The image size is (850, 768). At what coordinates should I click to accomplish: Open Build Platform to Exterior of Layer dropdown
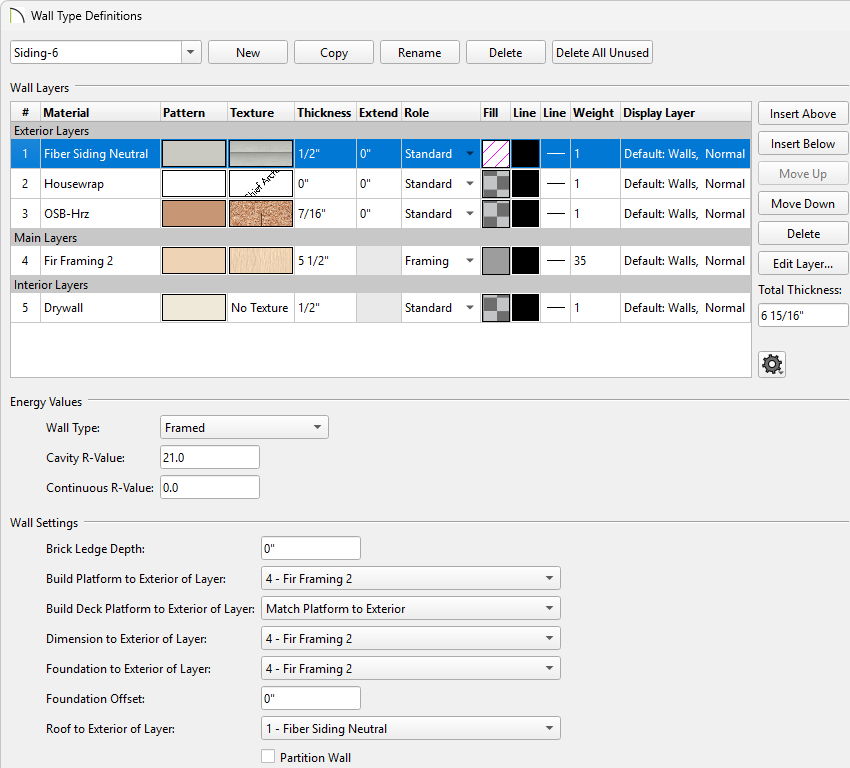pyautogui.click(x=410, y=578)
